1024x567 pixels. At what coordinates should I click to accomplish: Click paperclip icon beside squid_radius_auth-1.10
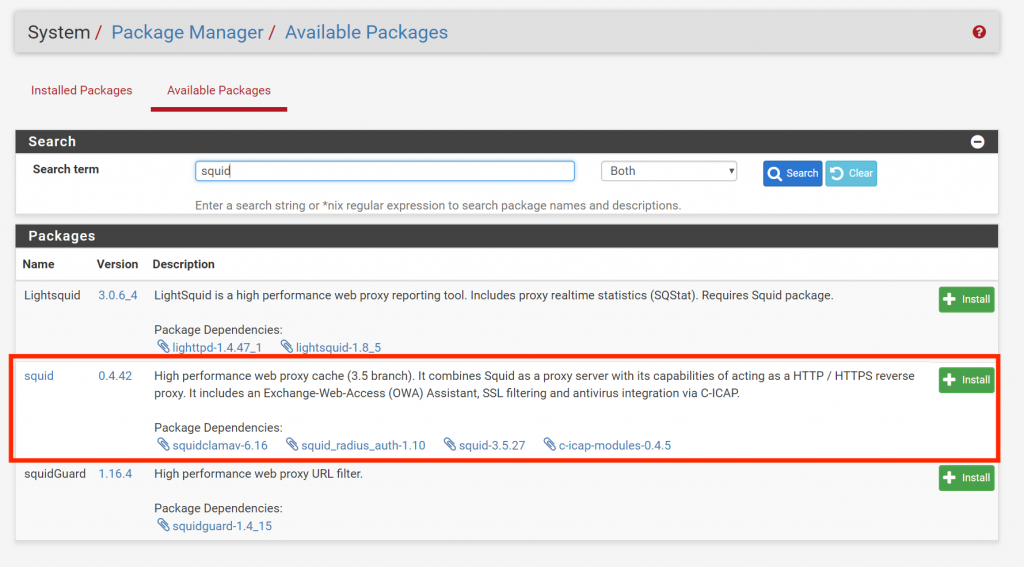coord(291,445)
